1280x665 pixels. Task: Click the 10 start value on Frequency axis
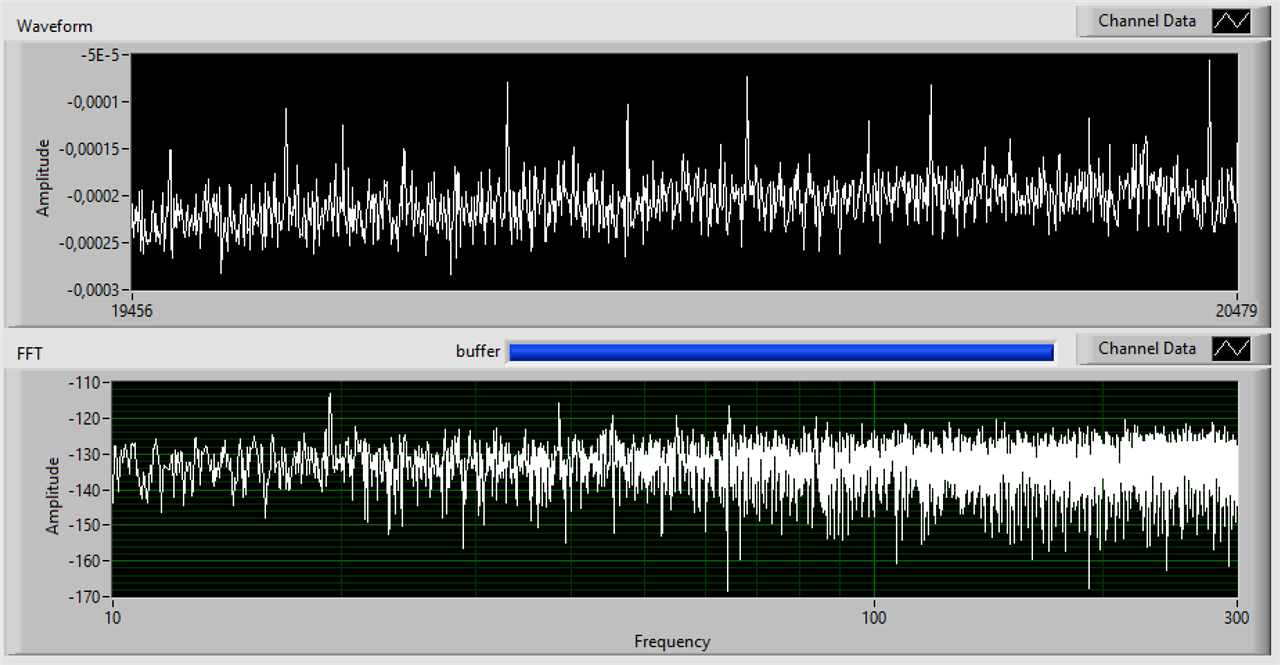[113, 617]
